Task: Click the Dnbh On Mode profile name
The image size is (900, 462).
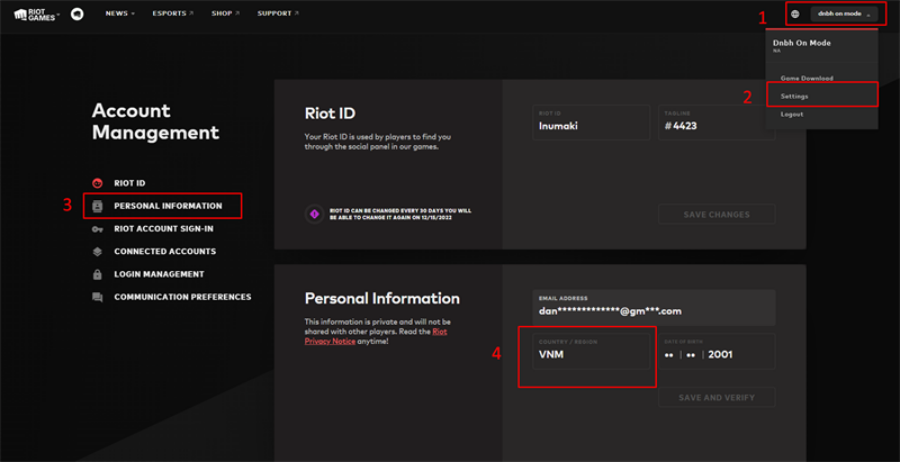Action: [x=801, y=42]
